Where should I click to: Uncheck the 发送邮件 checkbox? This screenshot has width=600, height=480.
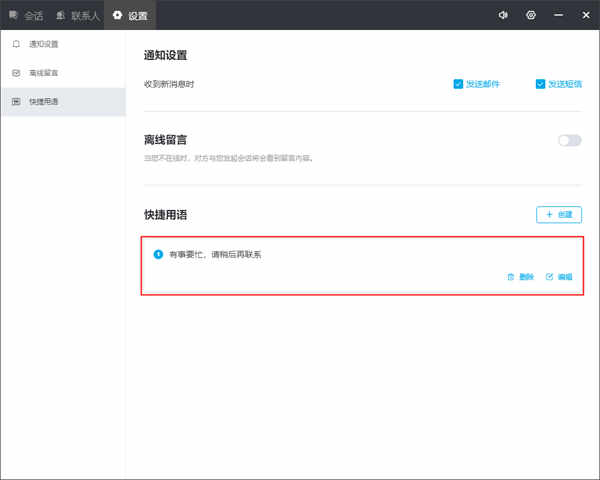[x=458, y=84]
